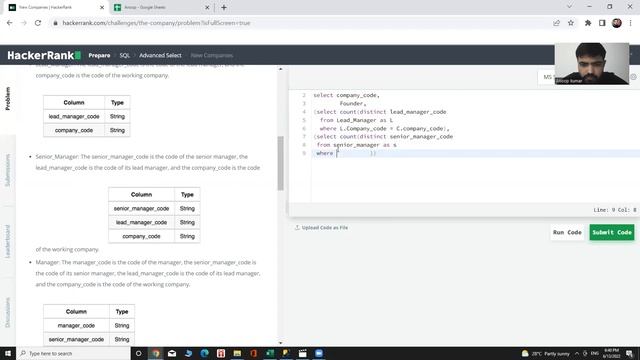Open Chrome from the taskbar

pos(156,353)
